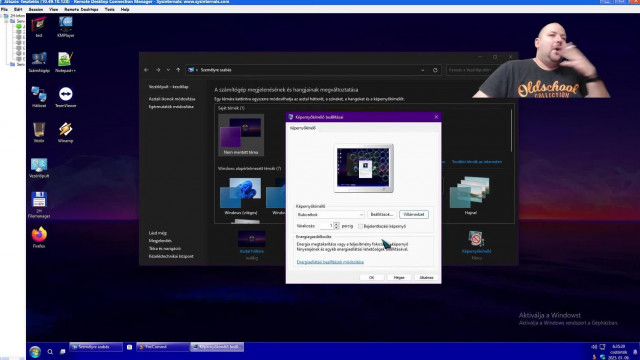Image resolution: width=640 pixels, height=360 pixels.
Task: Open the Egérmutatók módosítása link
Action: (x=171, y=107)
